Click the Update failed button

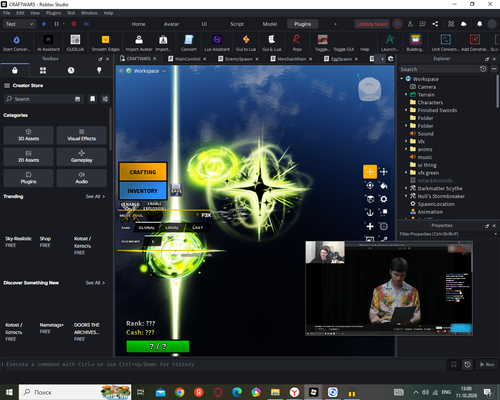click(x=372, y=24)
